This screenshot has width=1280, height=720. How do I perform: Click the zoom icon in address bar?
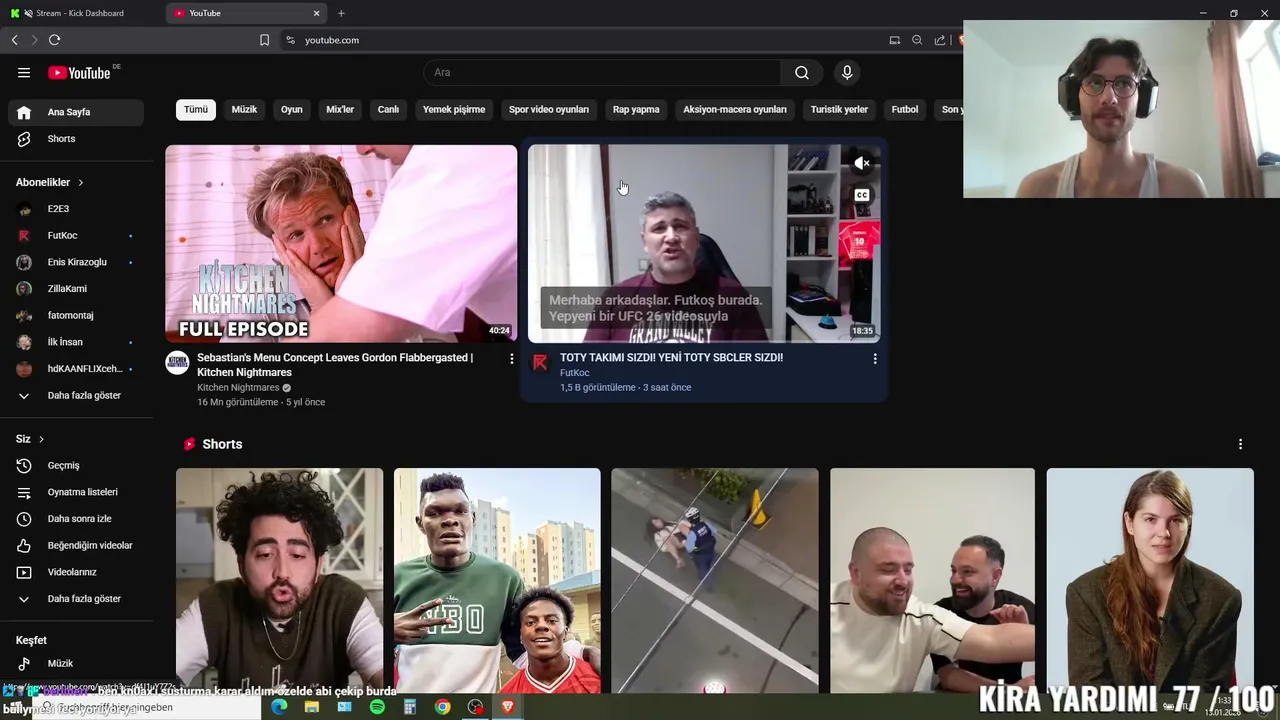(917, 40)
